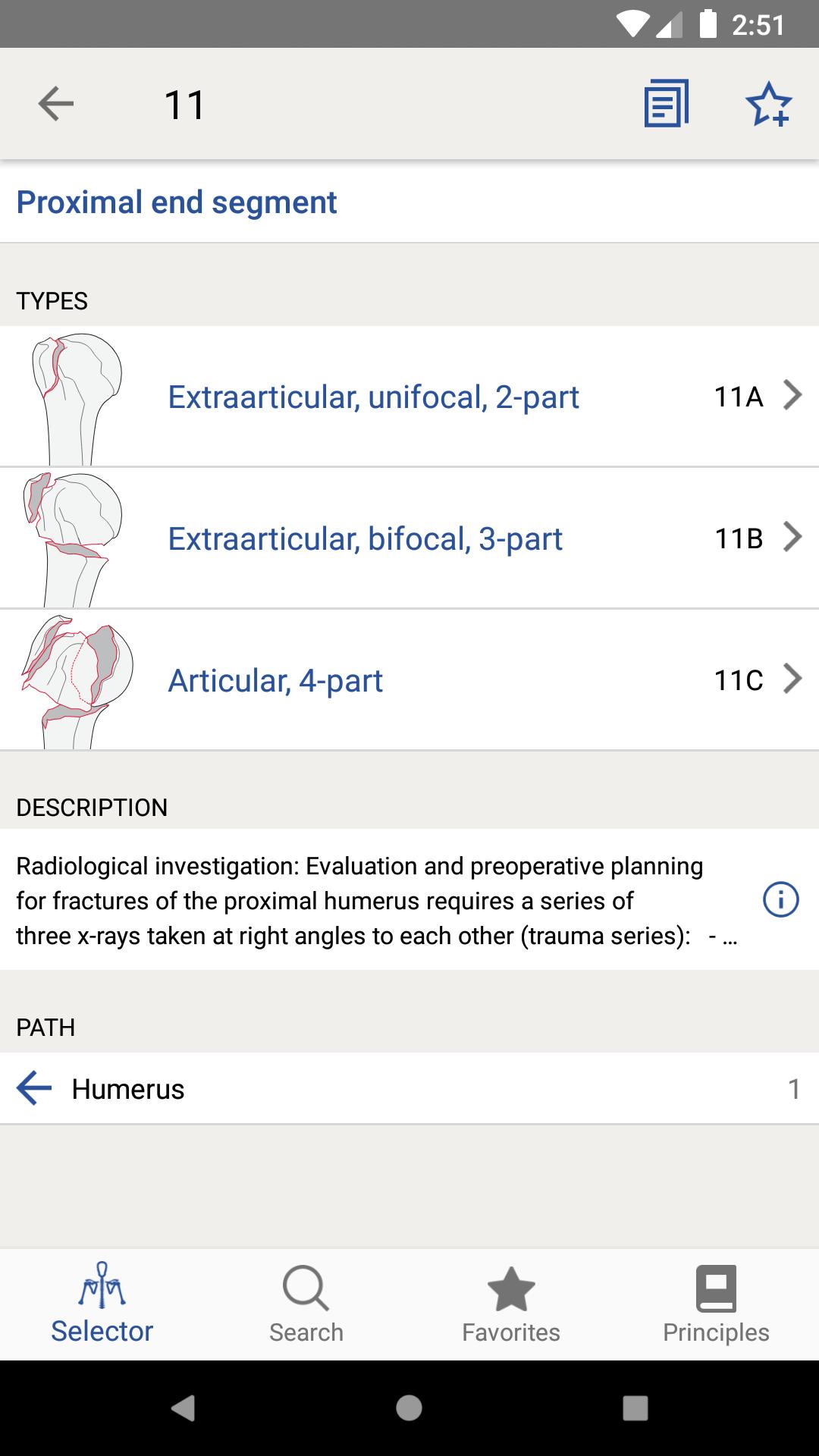Tap the blue arrow beside Humerus

[34, 1088]
